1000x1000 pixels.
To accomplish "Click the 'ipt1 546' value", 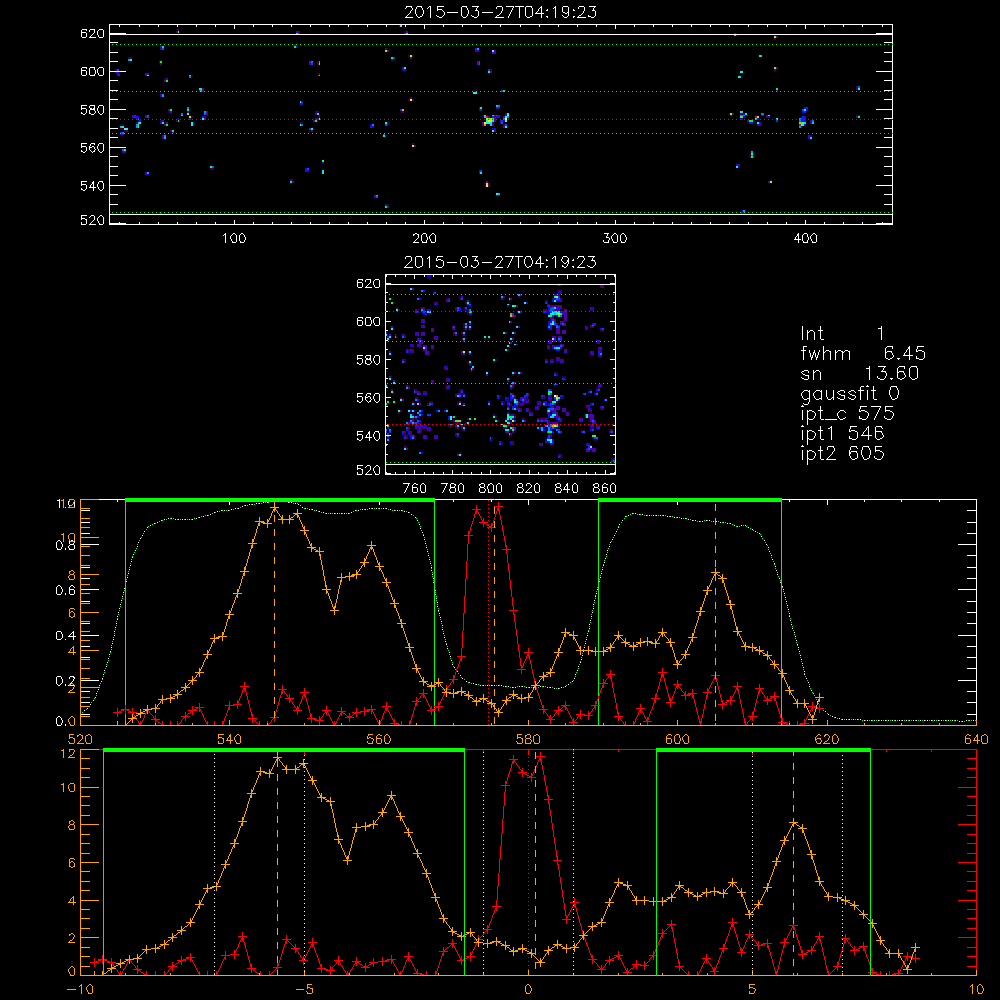I will (842, 434).
